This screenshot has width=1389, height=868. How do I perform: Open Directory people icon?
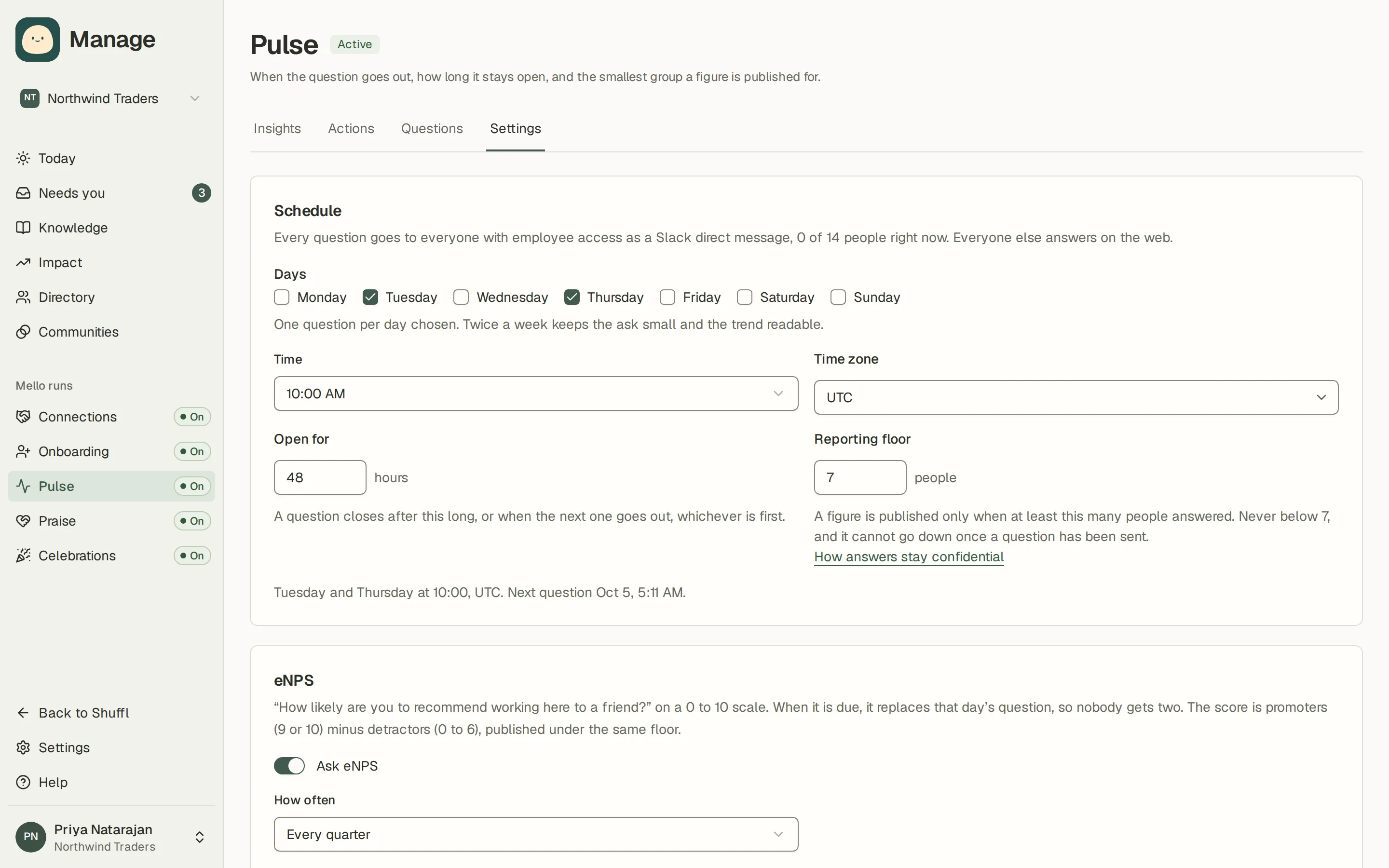[23, 297]
